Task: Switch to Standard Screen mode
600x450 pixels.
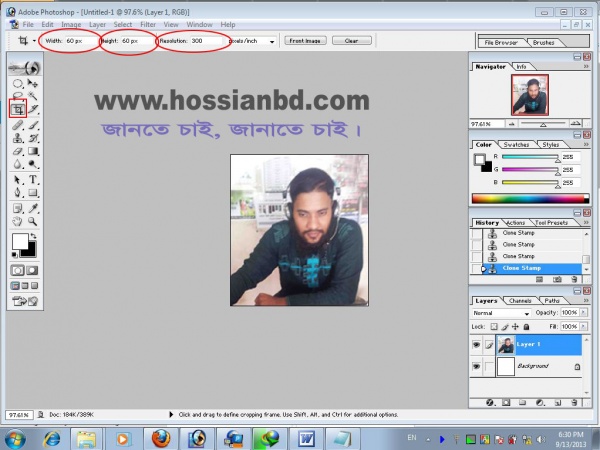Action: [x=15, y=285]
